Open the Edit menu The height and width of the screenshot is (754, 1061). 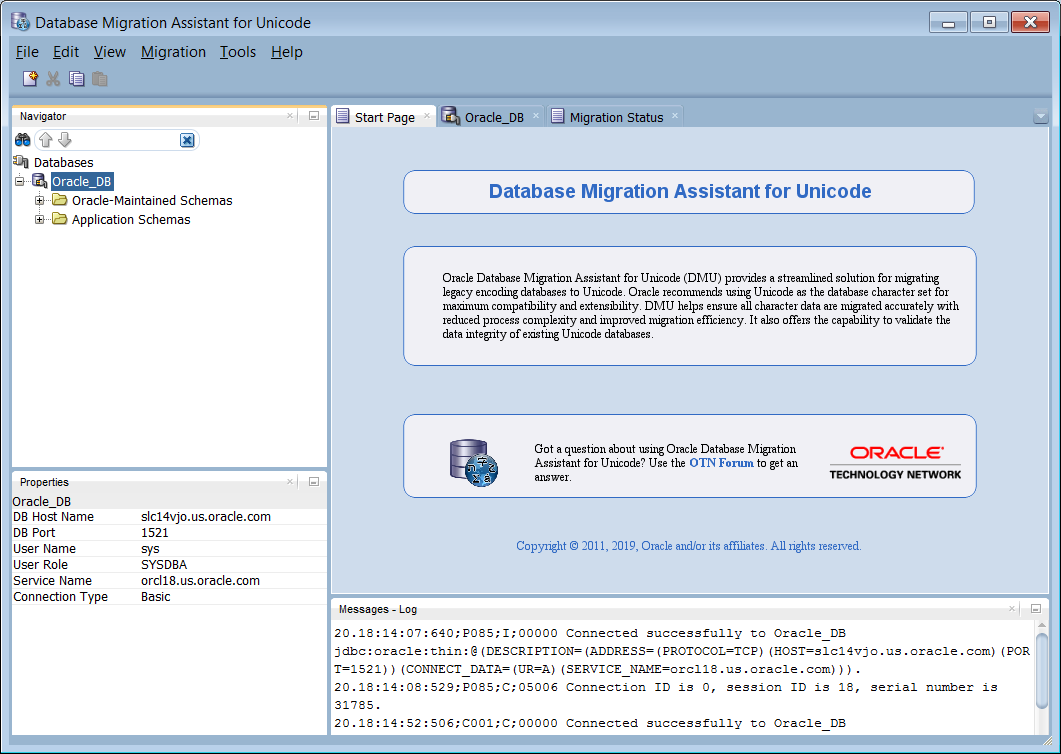click(66, 51)
